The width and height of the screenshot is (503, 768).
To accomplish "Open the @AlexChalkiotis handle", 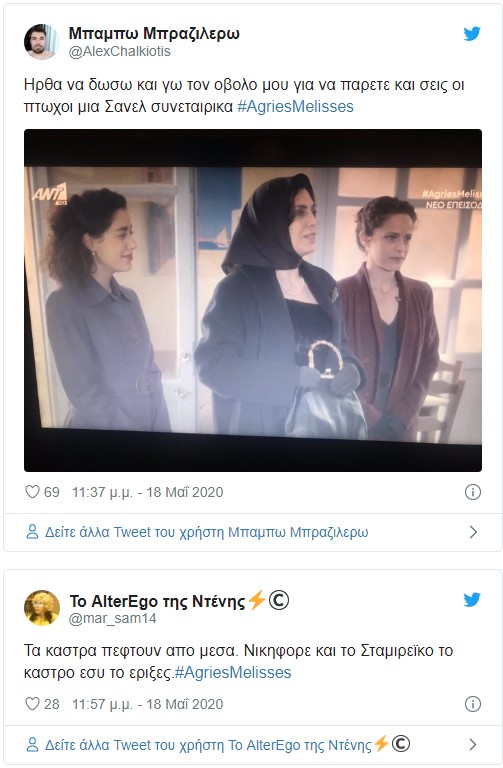I will [120, 51].
